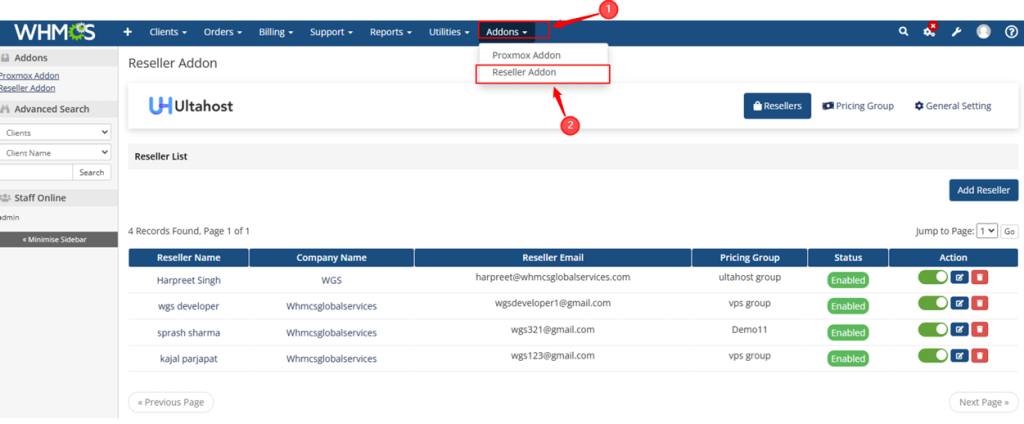This screenshot has width=1024, height=424.
Task: Open the wrench setup icon
Action: (x=956, y=32)
